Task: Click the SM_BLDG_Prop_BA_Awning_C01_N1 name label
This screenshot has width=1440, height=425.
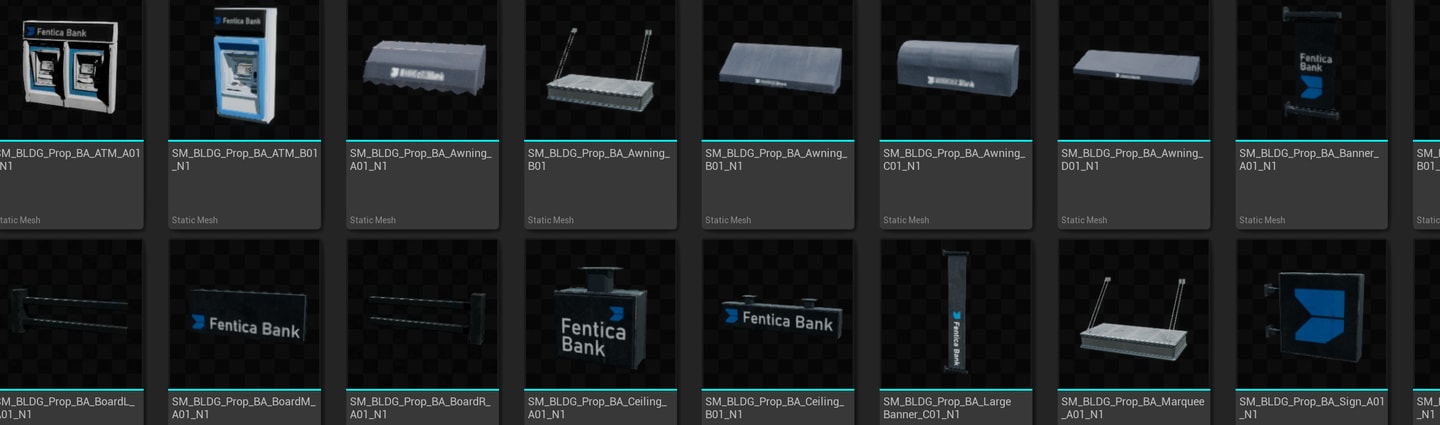Action: (x=954, y=160)
